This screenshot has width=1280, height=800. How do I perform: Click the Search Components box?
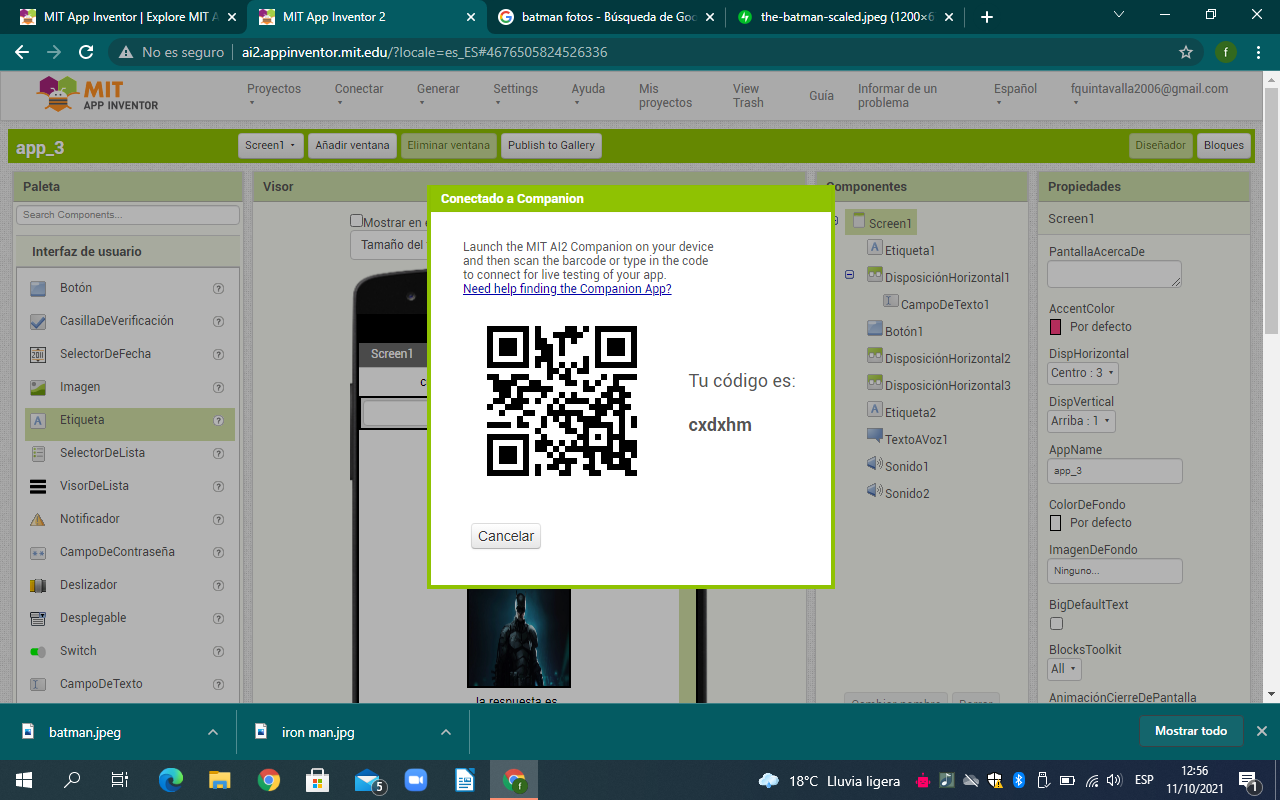coord(128,215)
